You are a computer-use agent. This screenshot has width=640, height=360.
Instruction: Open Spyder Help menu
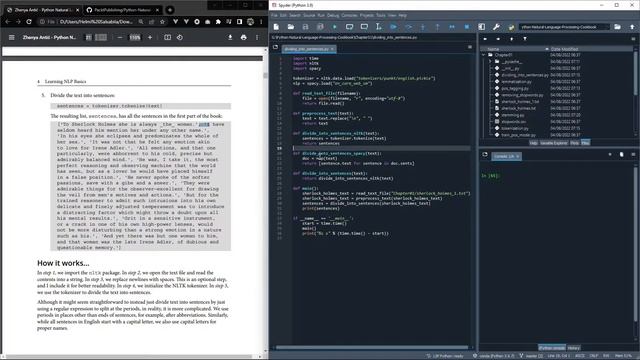coord(402,16)
